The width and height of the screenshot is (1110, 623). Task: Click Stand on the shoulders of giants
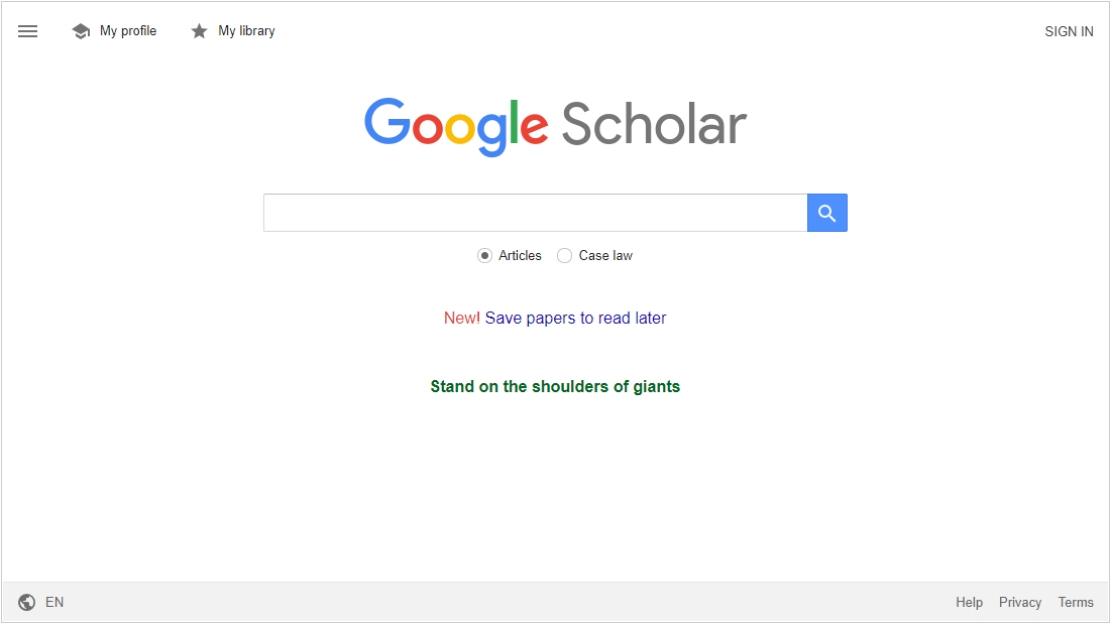tap(555, 387)
